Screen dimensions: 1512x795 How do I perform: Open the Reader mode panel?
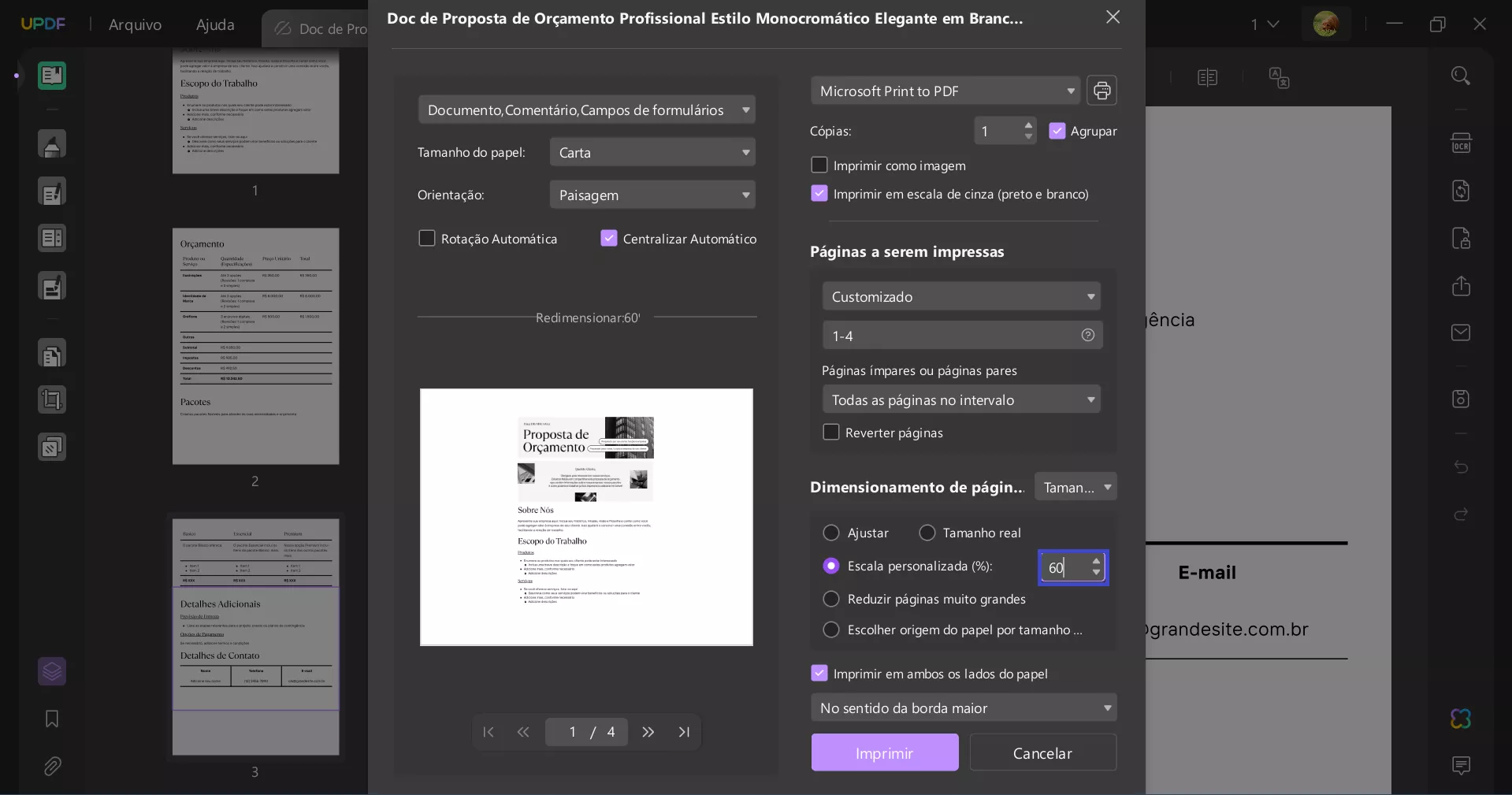(53, 76)
